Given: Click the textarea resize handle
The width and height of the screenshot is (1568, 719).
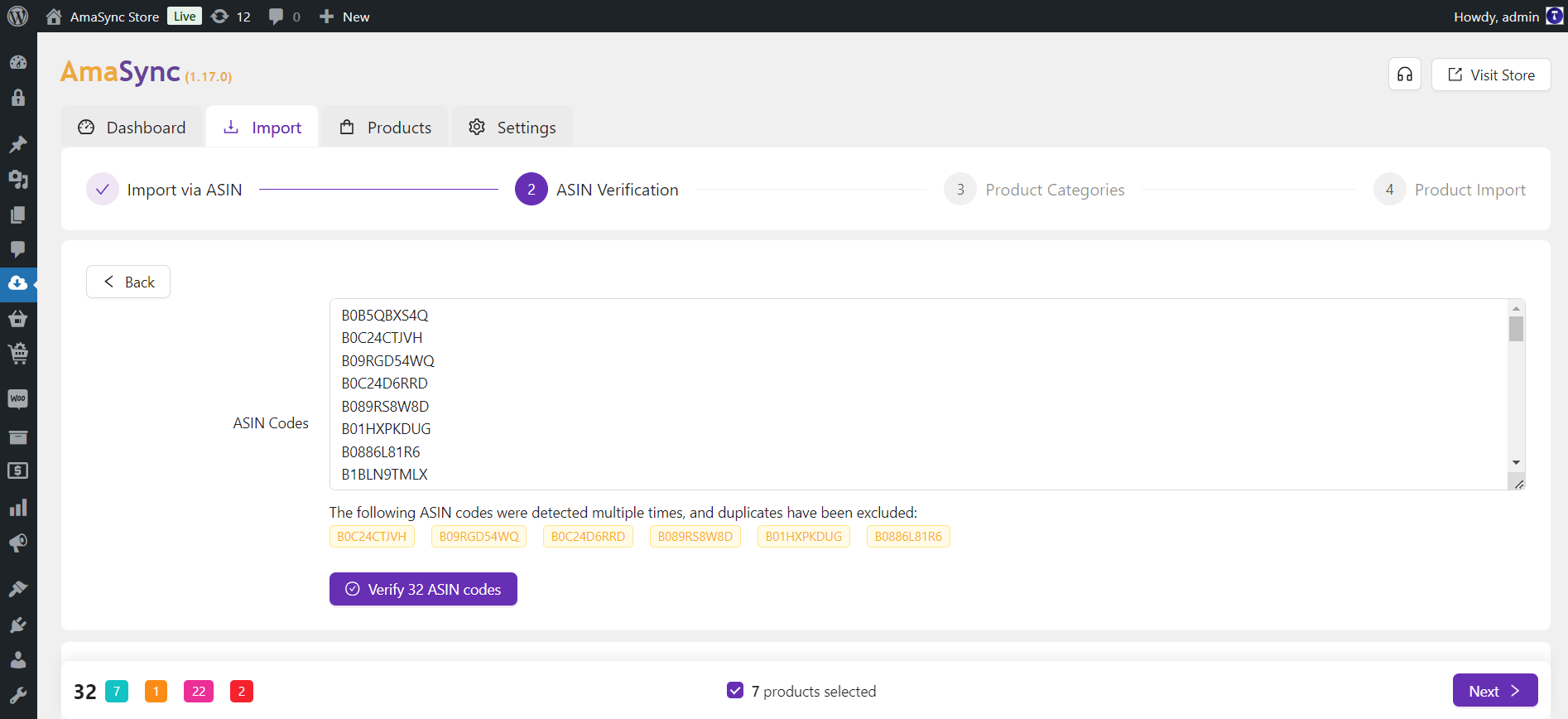Looking at the screenshot, I should [x=1519, y=484].
